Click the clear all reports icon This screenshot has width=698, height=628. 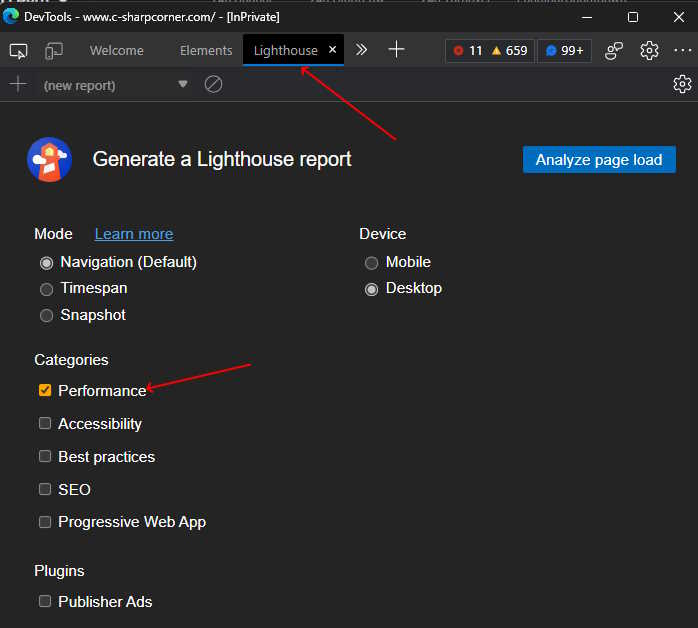(x=213, y=84)
